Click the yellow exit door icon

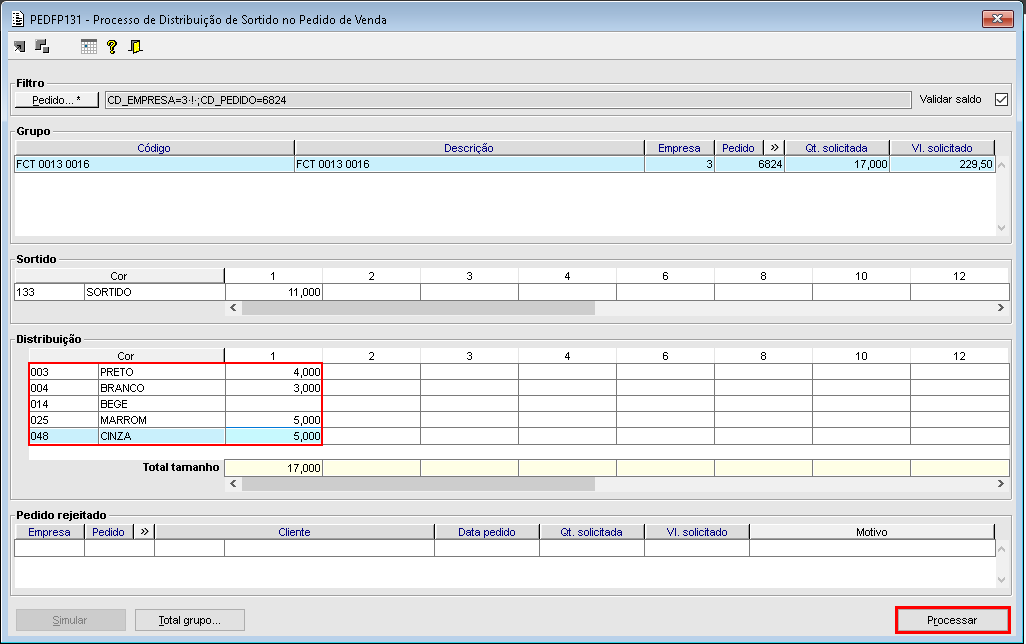(x=135, y=46)
